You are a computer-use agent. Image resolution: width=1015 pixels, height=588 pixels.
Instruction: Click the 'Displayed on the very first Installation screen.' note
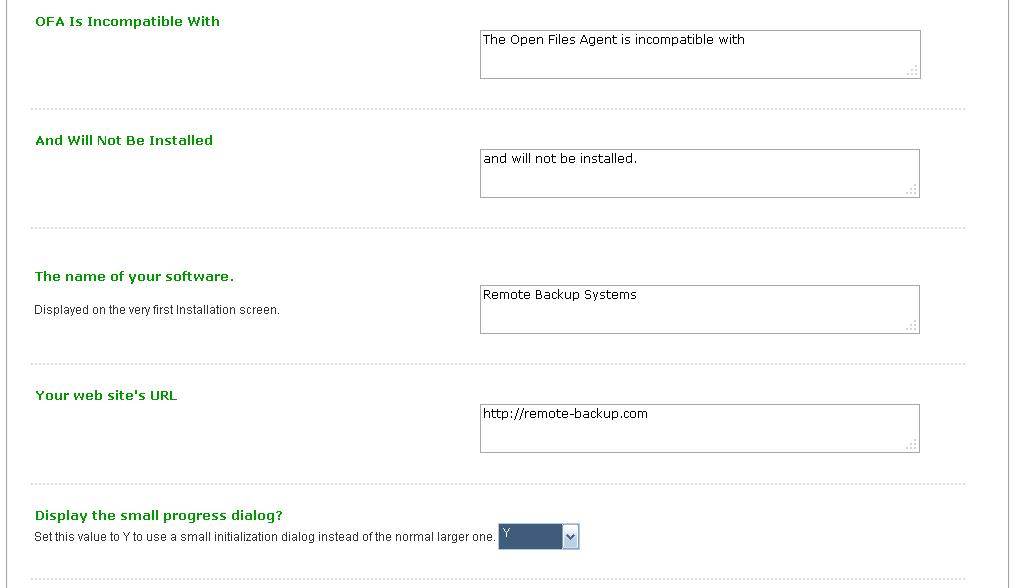pos(157,310)
